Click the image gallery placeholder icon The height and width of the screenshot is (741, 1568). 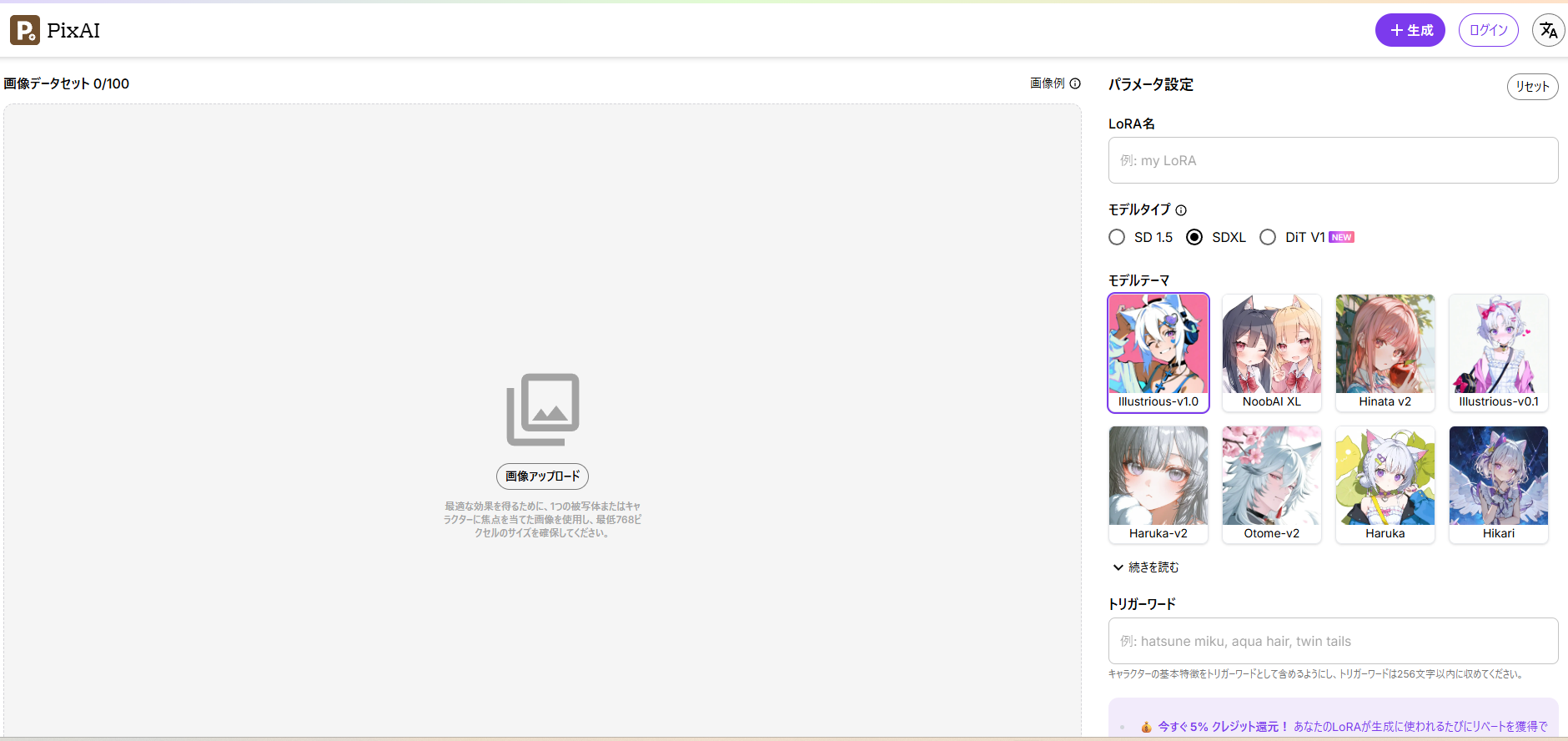pyautogui.click(x=543, y=409)
